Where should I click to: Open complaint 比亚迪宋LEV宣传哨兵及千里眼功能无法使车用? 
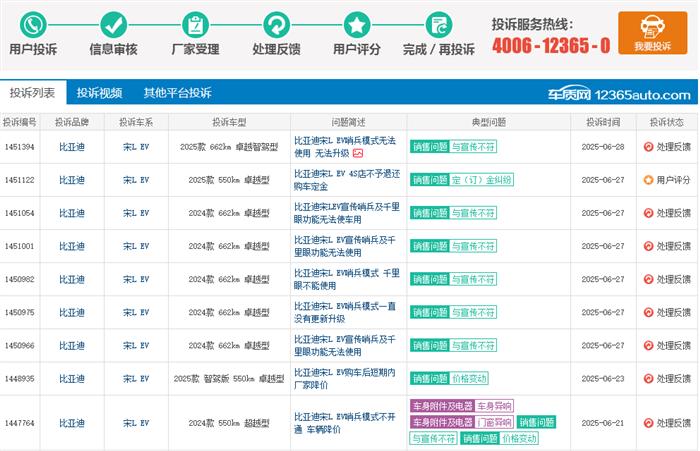347,213
